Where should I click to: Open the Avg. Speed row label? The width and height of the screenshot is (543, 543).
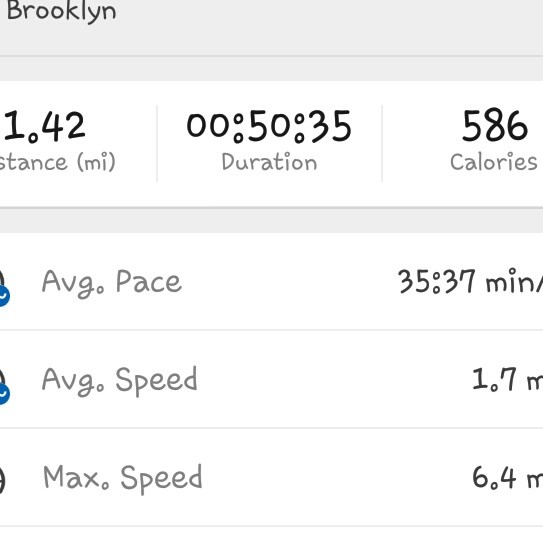pos(119,381)
